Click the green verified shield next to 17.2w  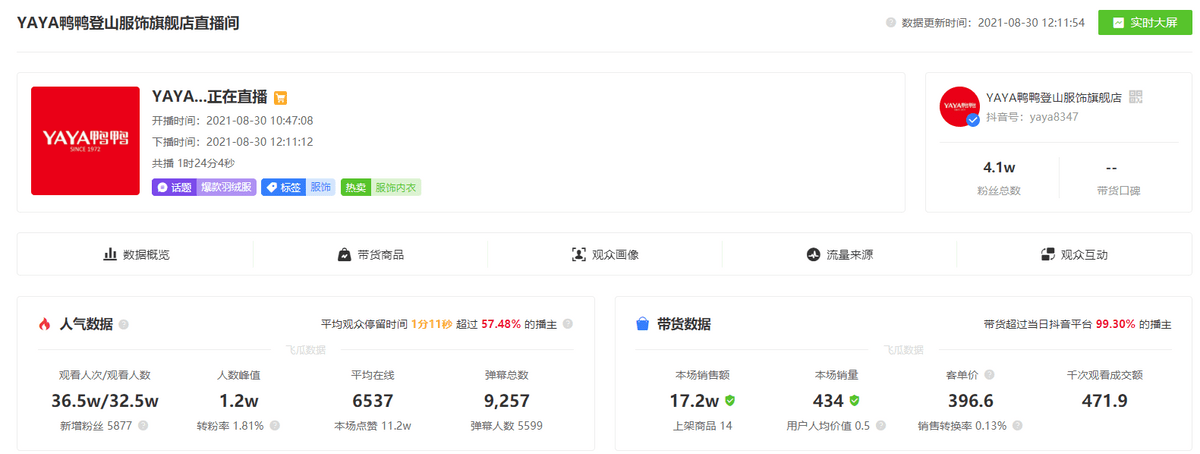tap(730, 400)
